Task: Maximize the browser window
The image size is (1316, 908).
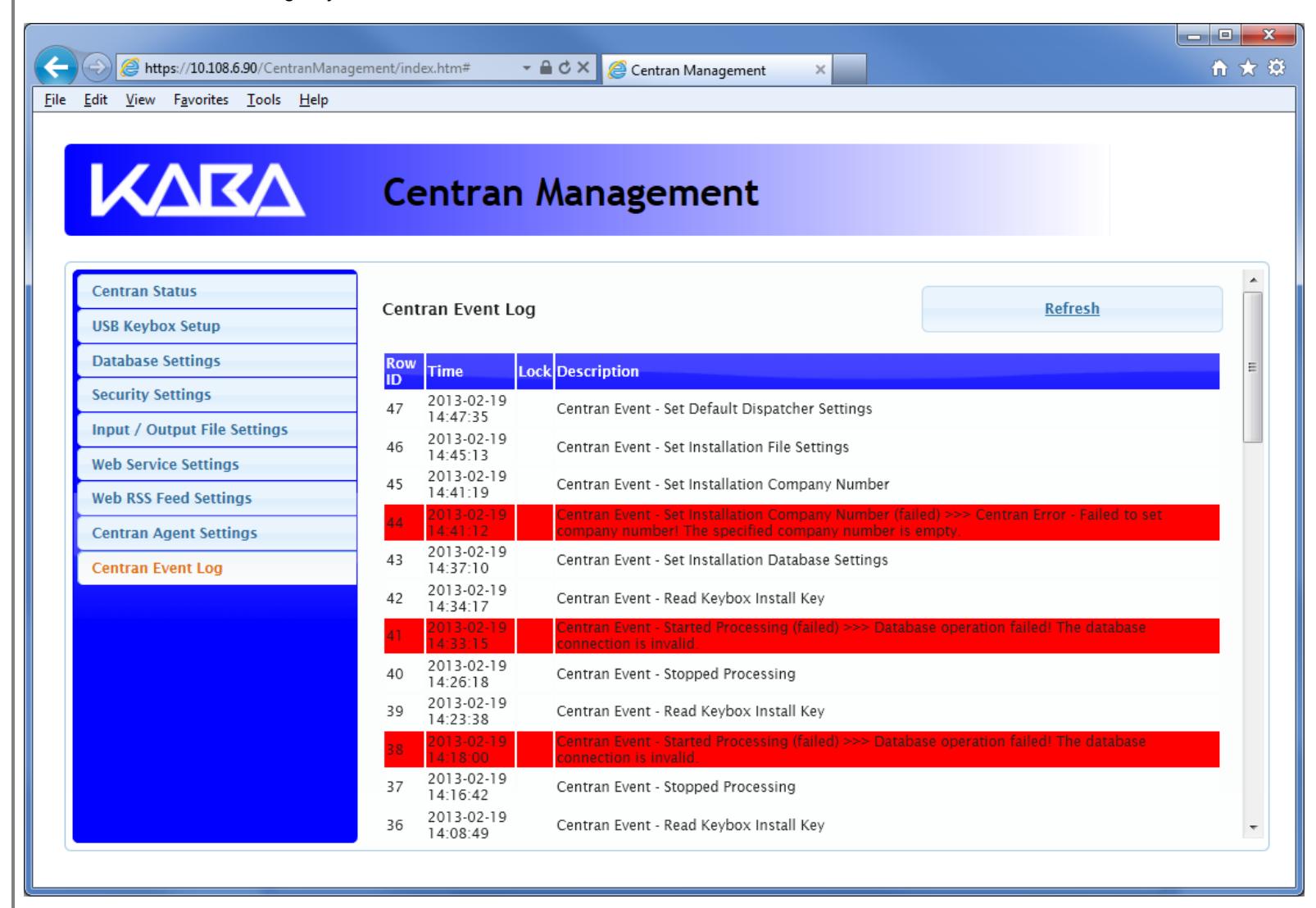Action: 1227,36
